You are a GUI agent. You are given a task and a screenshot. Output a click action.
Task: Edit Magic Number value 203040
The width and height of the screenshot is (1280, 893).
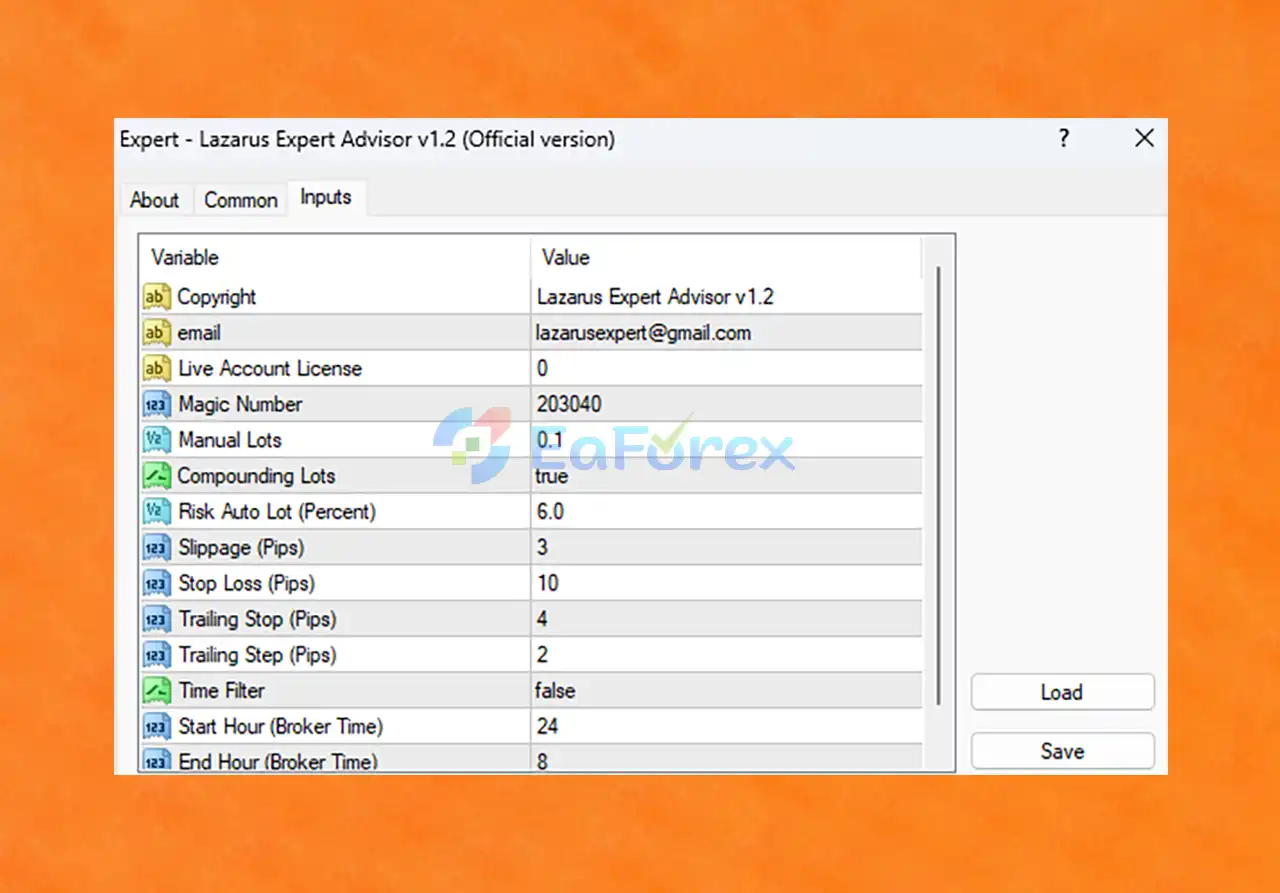click(726, 405)
